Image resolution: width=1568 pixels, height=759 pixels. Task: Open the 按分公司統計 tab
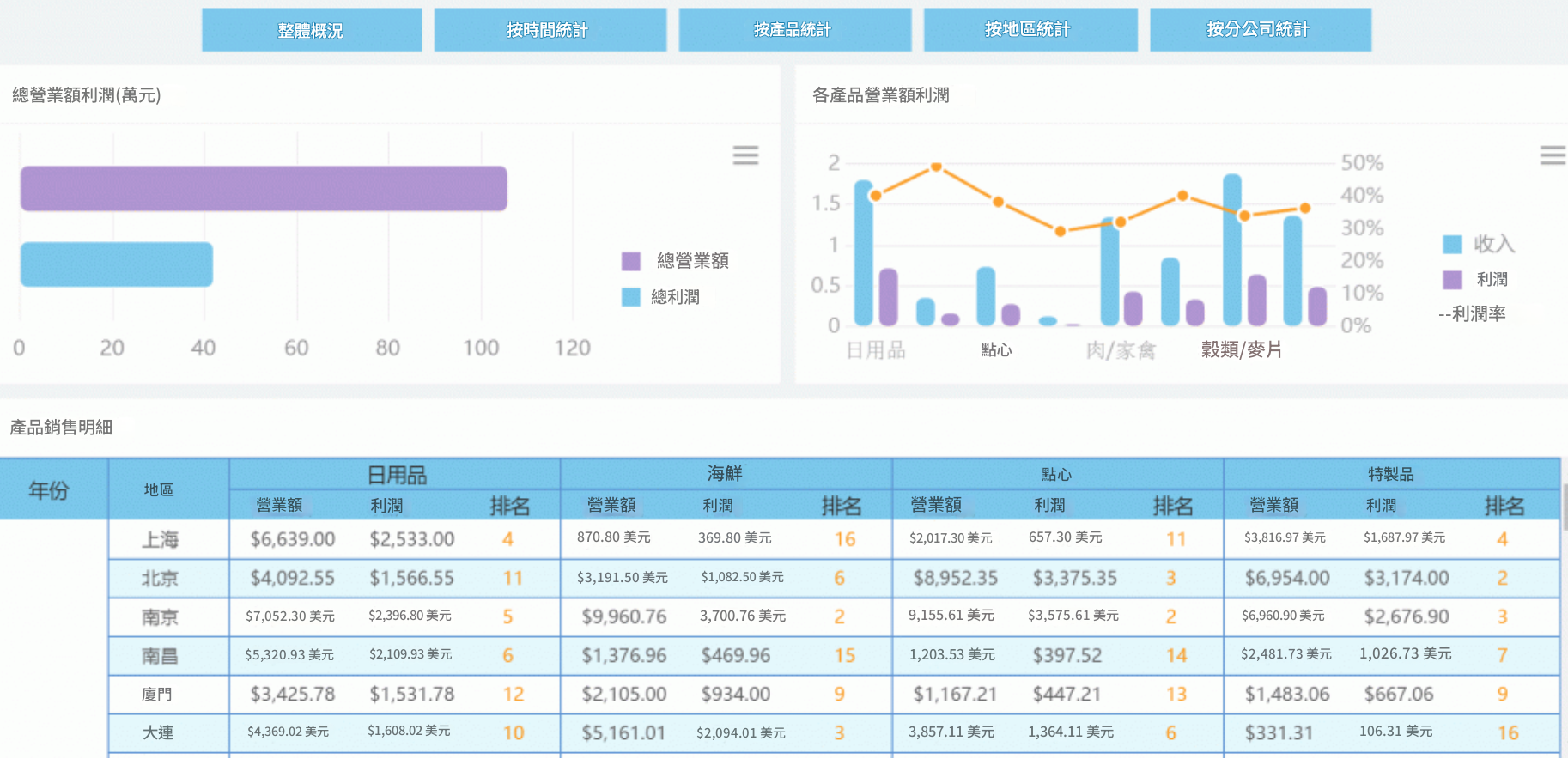pos(1260,30)
